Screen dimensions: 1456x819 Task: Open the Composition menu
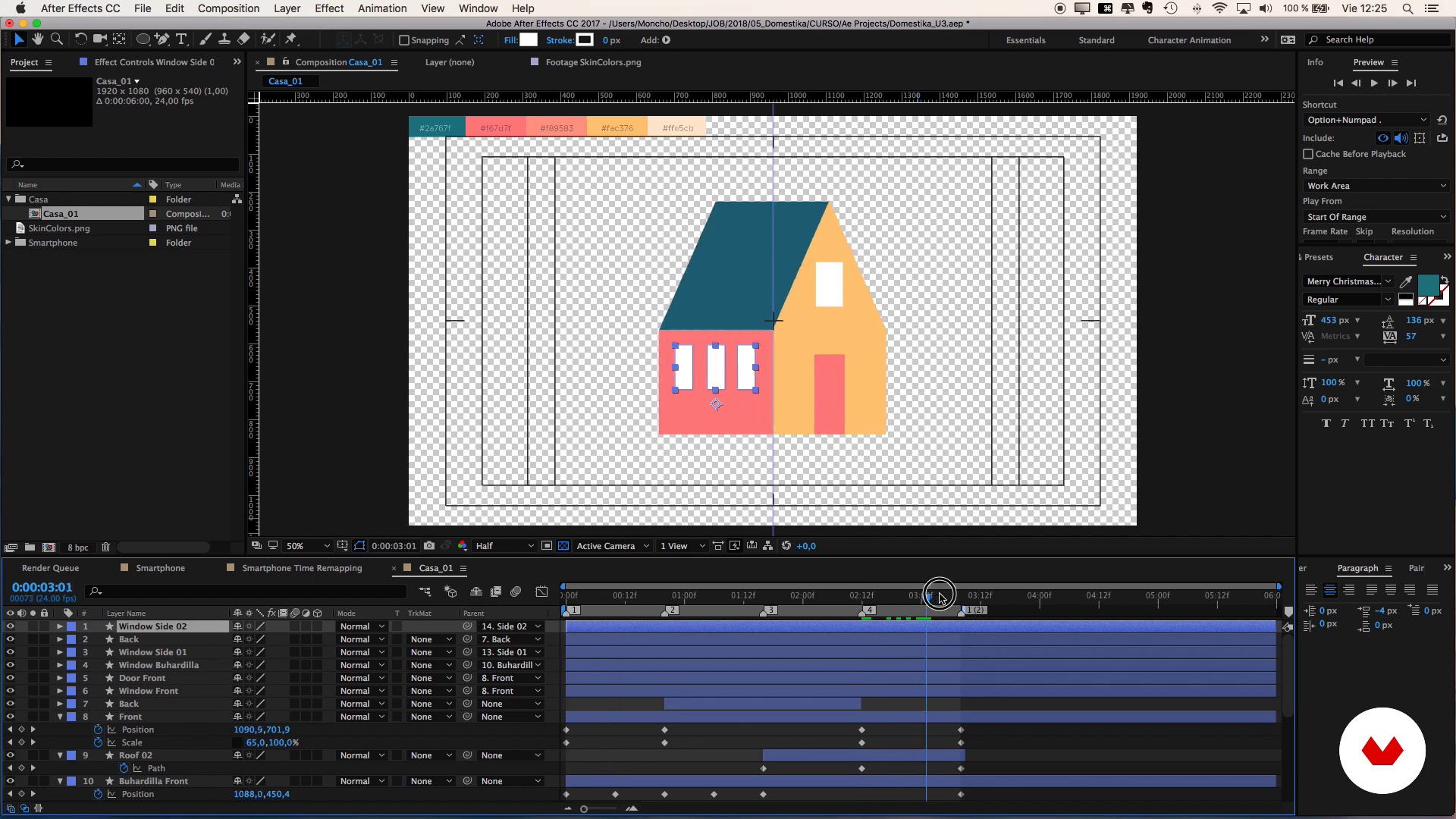click(x=229, y=8)
